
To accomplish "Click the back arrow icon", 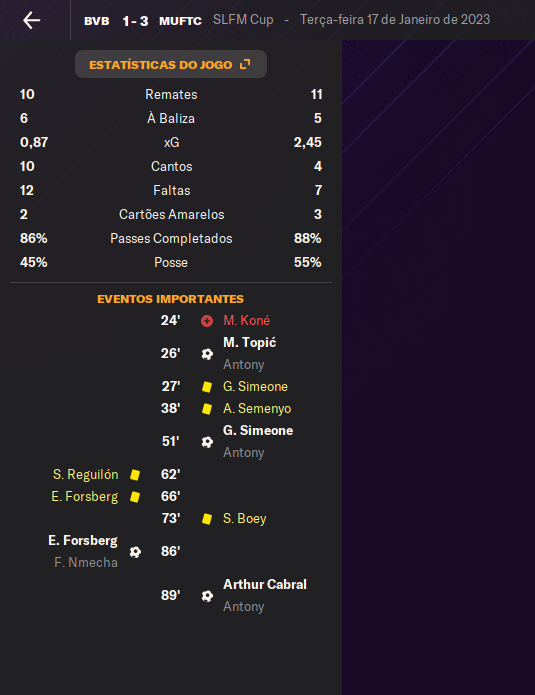I will tap(31, 20).
